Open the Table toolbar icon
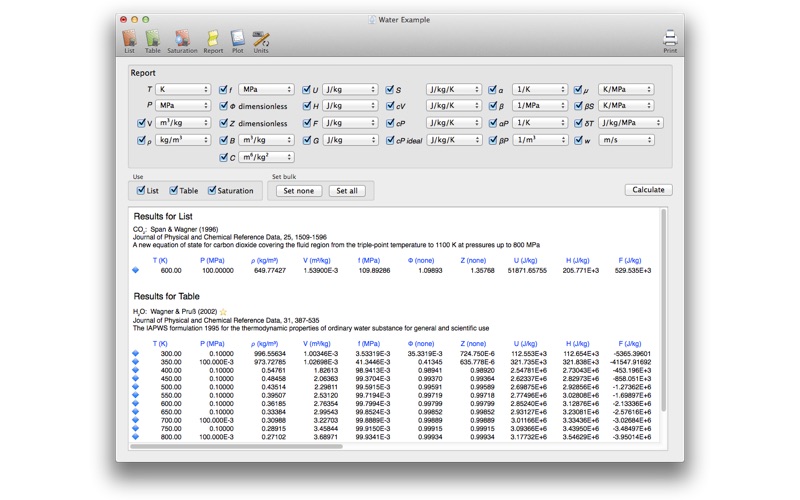Screen dimensions: 800x500 [153, 41]
